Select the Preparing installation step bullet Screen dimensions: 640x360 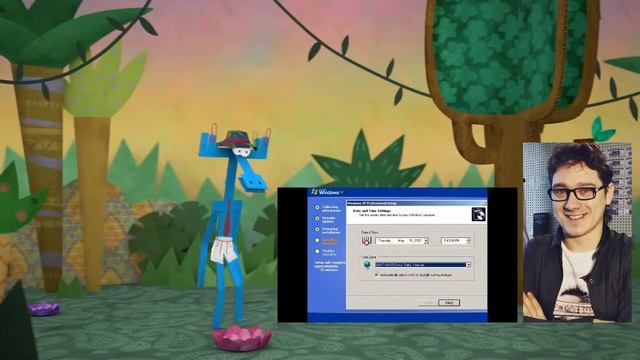pyautogui.click(x=317, y=229)
